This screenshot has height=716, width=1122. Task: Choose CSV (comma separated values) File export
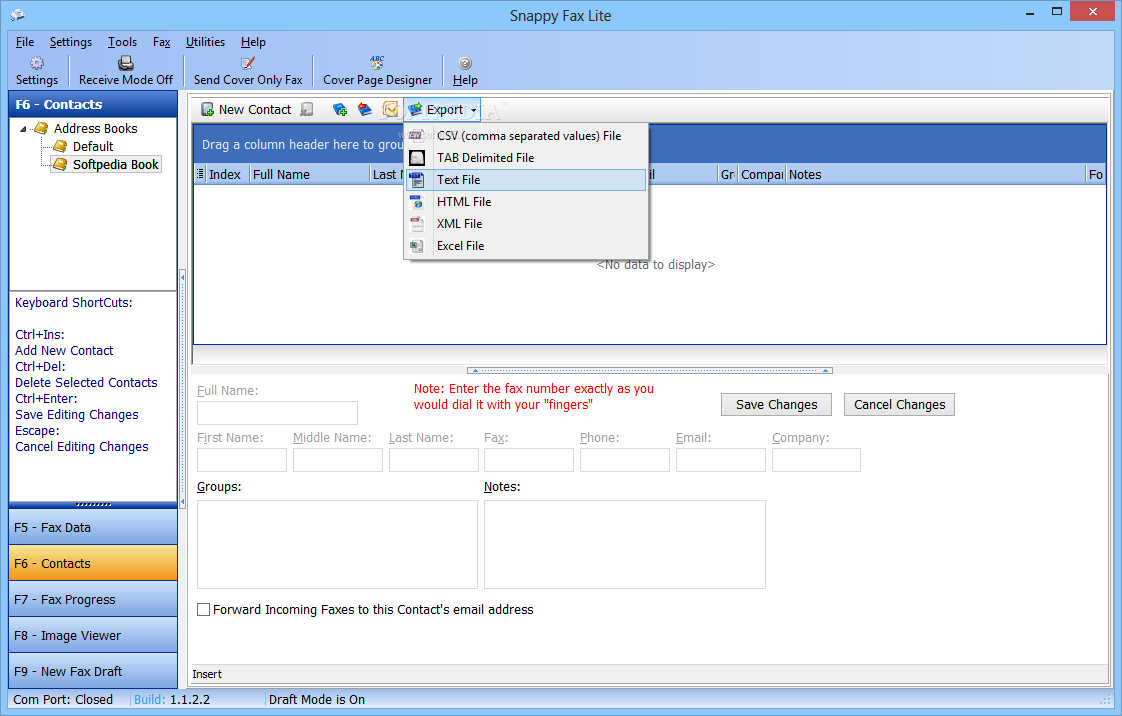[x=527, y=136]
